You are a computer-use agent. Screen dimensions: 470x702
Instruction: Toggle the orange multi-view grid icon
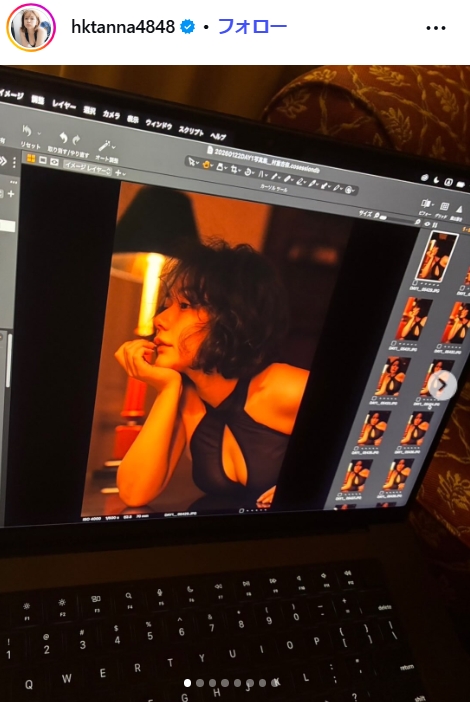click(x=31, y=158)
